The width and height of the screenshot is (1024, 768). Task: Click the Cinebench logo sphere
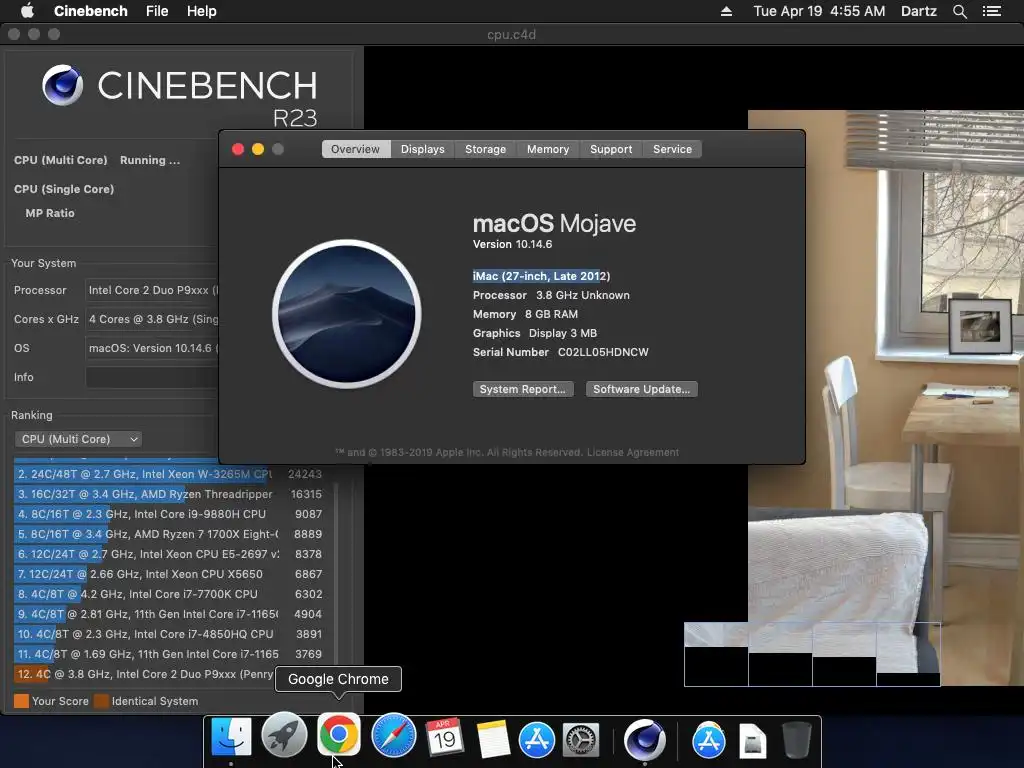coord(63,85)
